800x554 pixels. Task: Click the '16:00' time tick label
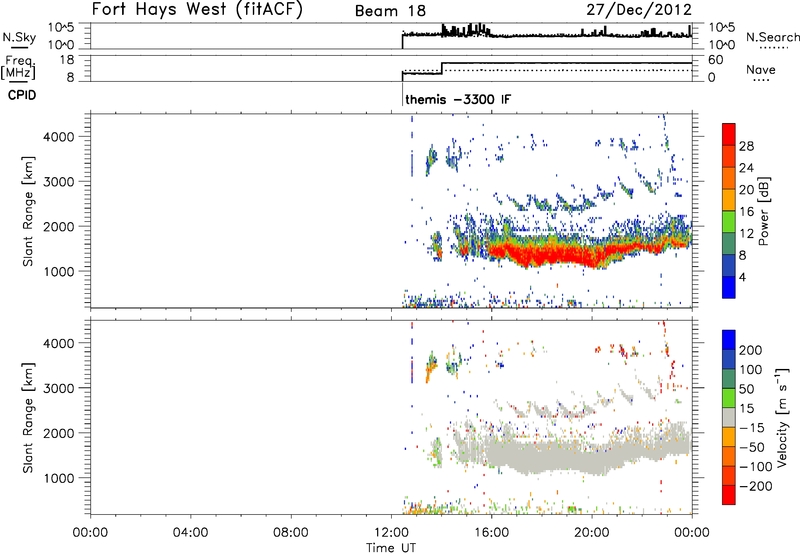point(491,533)
